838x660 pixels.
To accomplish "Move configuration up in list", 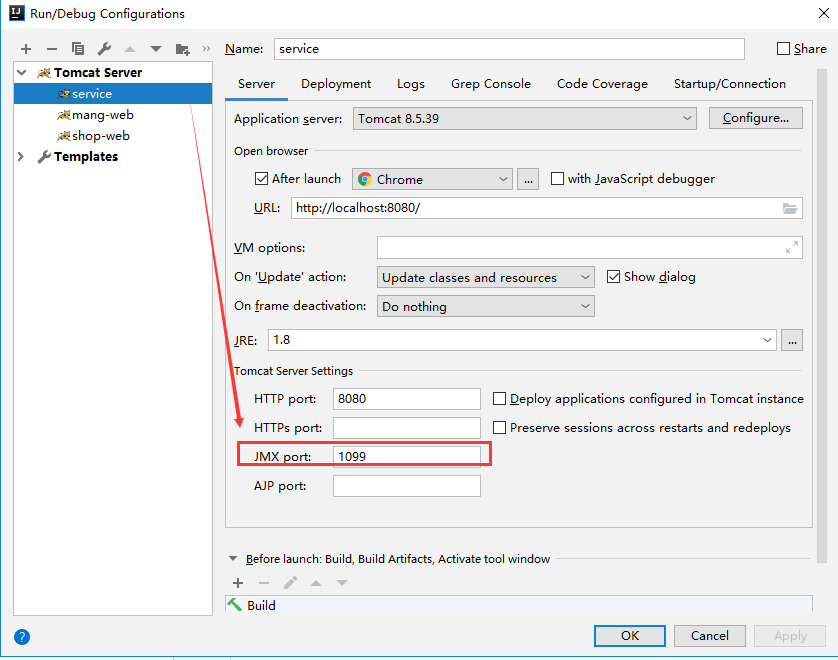I will click(130, 49).
